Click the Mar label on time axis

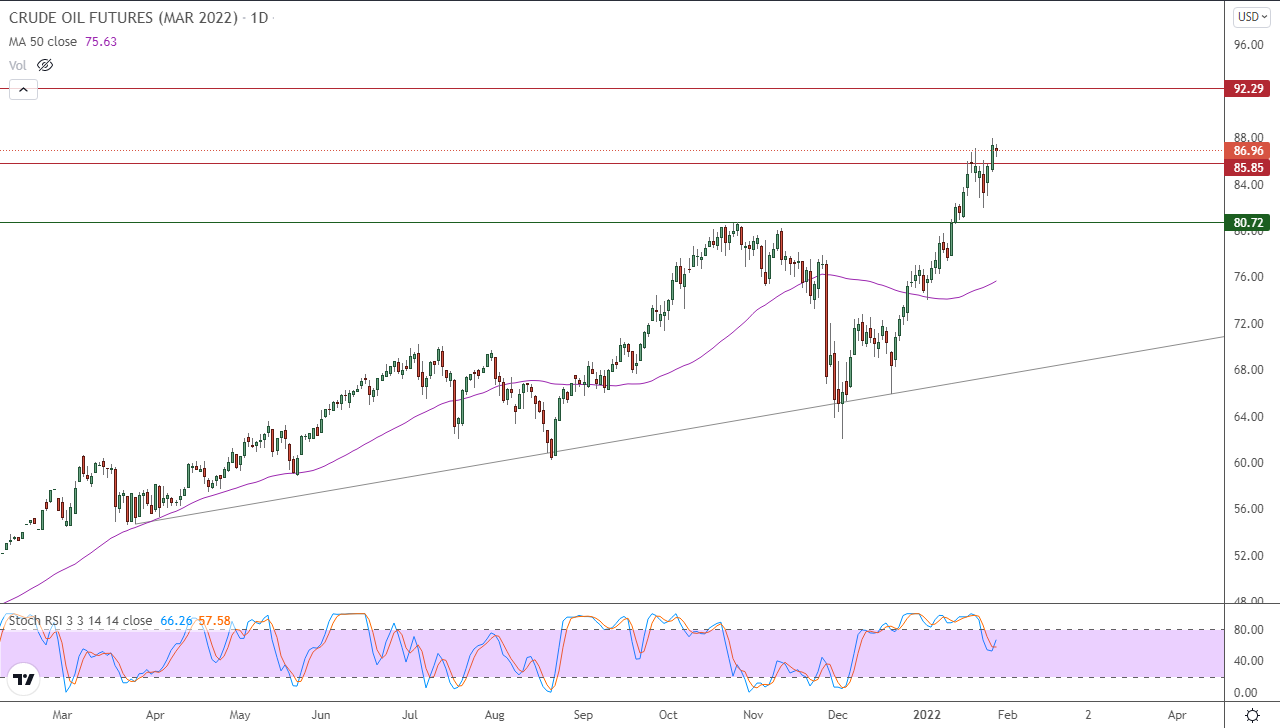(x=62, y=715)
